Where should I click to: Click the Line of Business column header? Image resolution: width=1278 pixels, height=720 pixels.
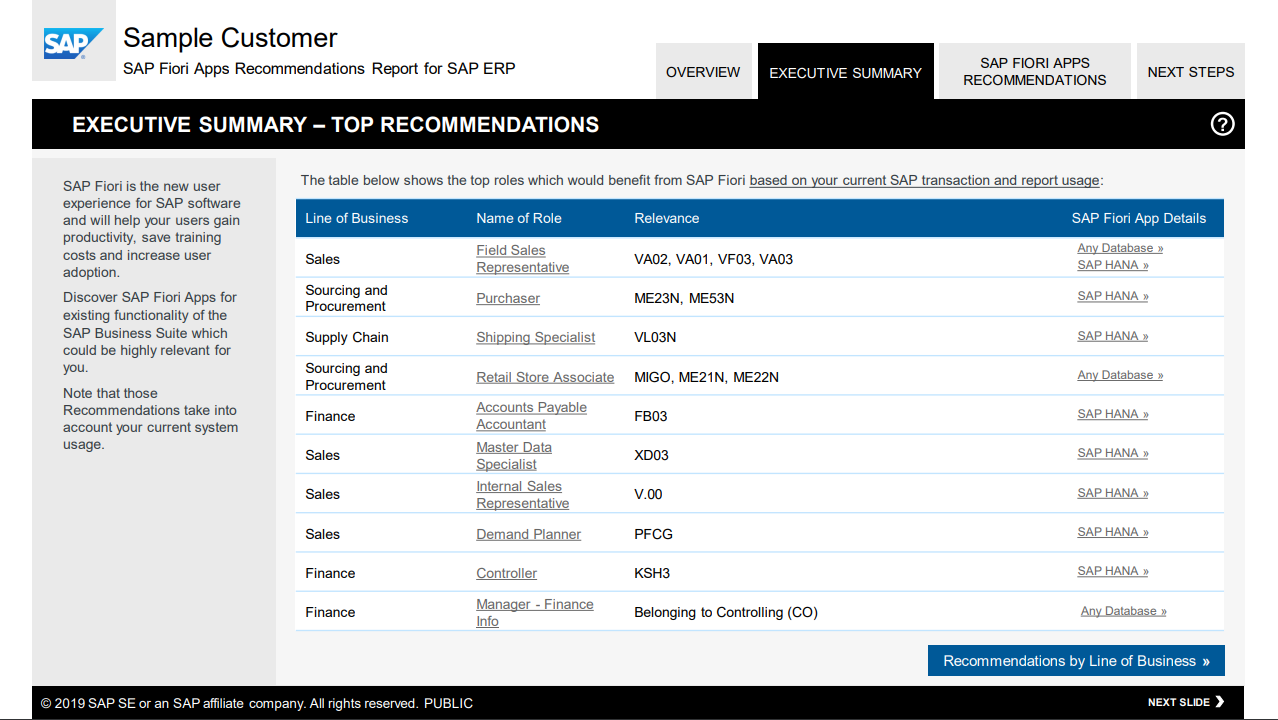(x=357, y=218)
